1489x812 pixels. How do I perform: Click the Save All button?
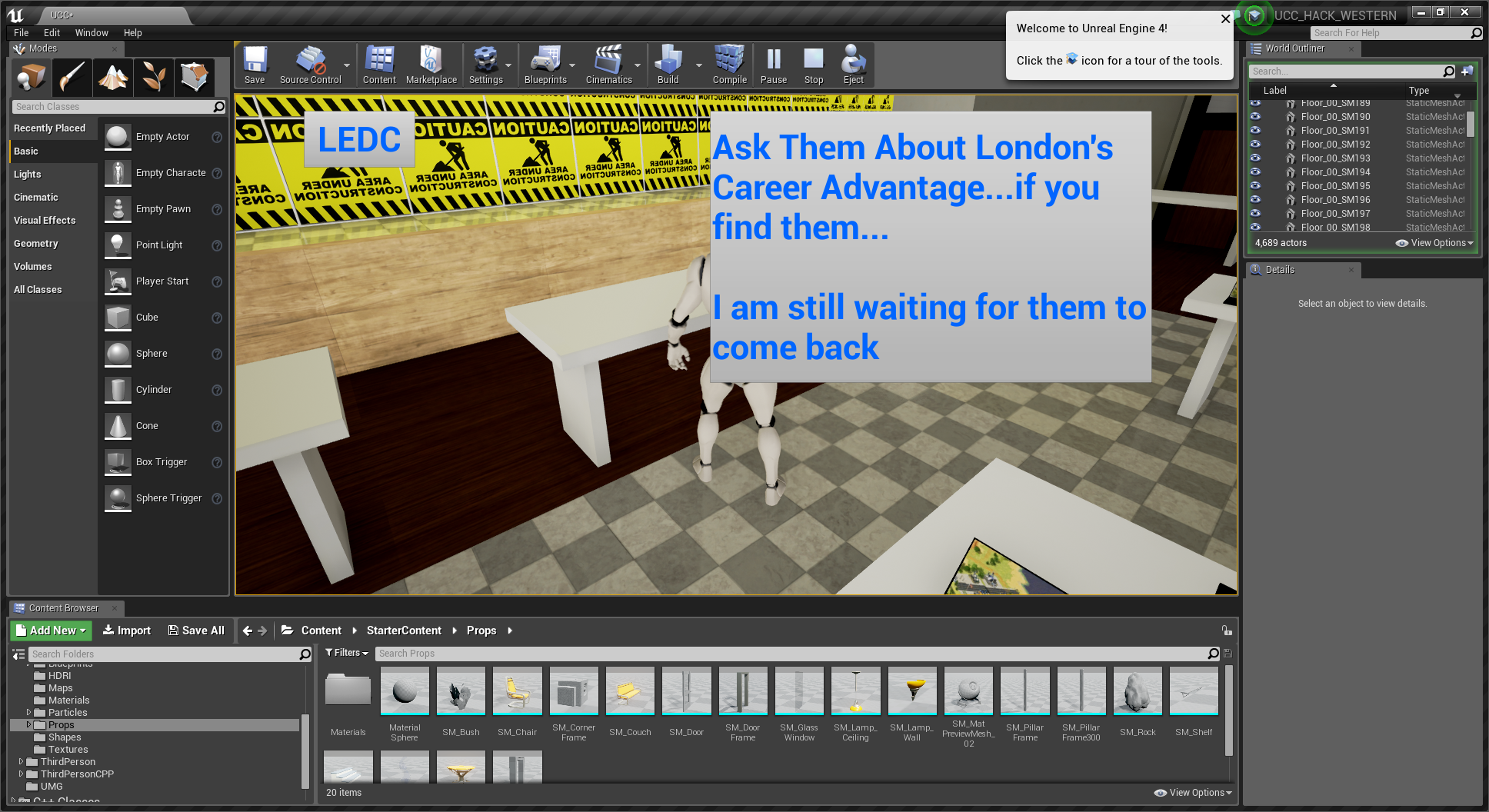(196, 631)
